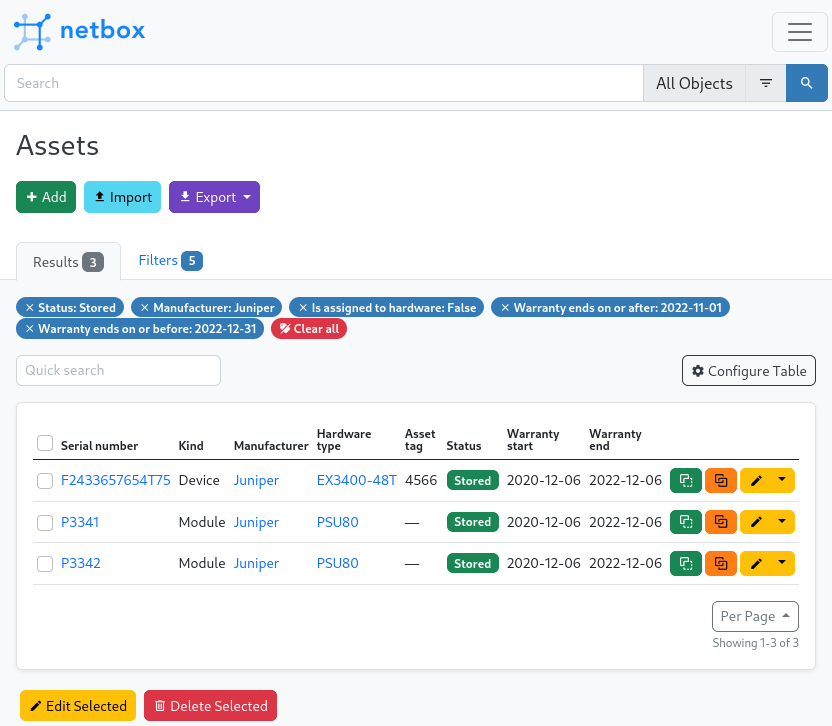Open Juniper manufacturer link in F2433657654T75 row

point(256,480)
